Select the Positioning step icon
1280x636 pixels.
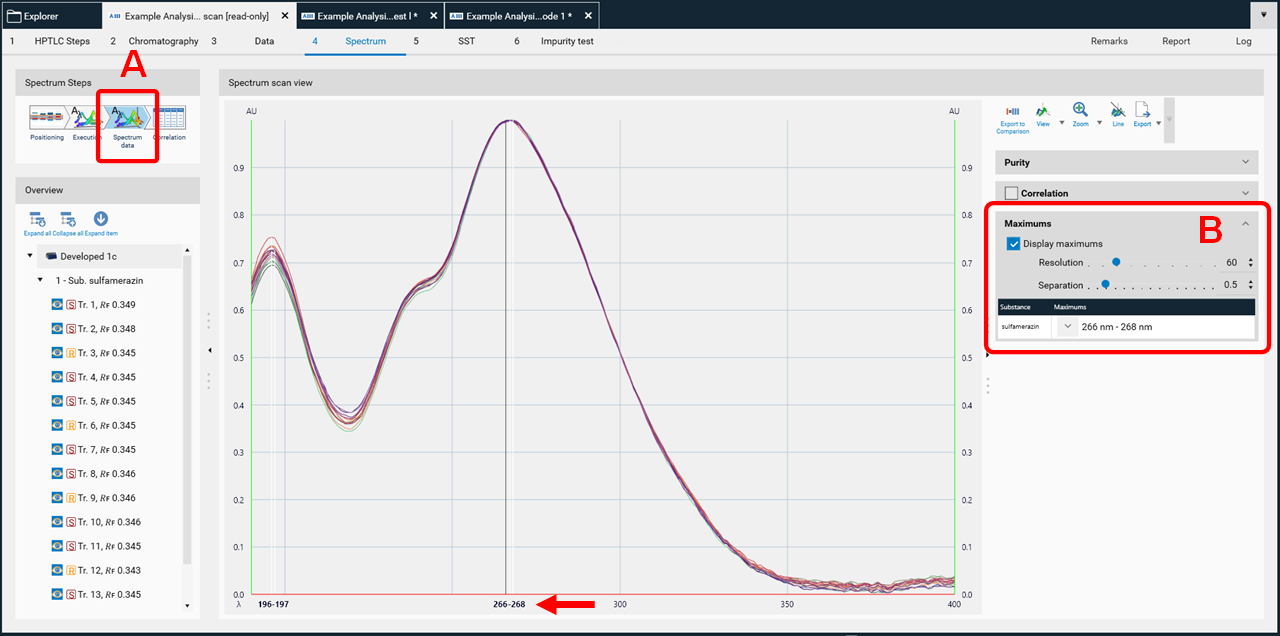(46, 118)
